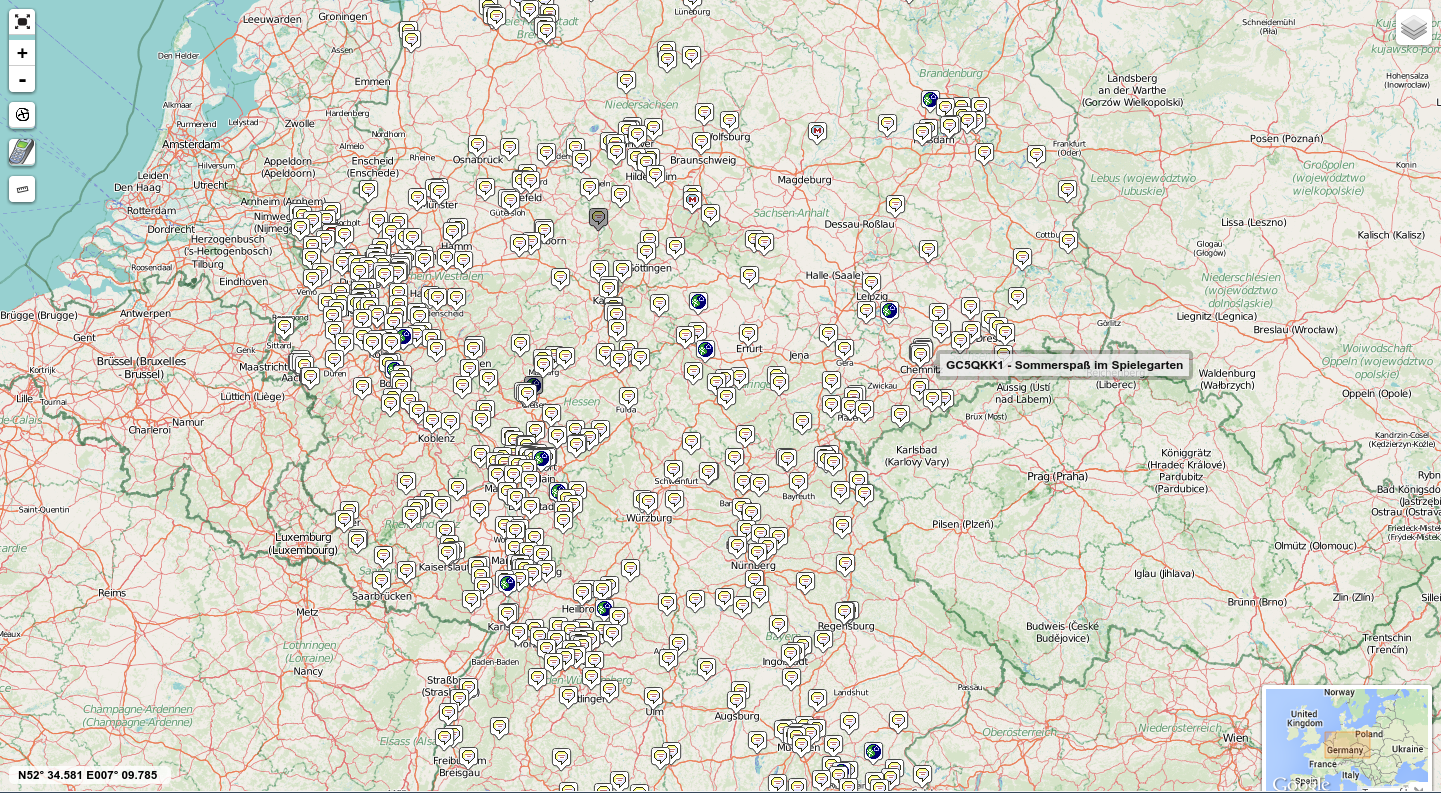This screenshot has height=793, width=1441.
Task: Click the fullscreen map button
Action: [22, 22]
